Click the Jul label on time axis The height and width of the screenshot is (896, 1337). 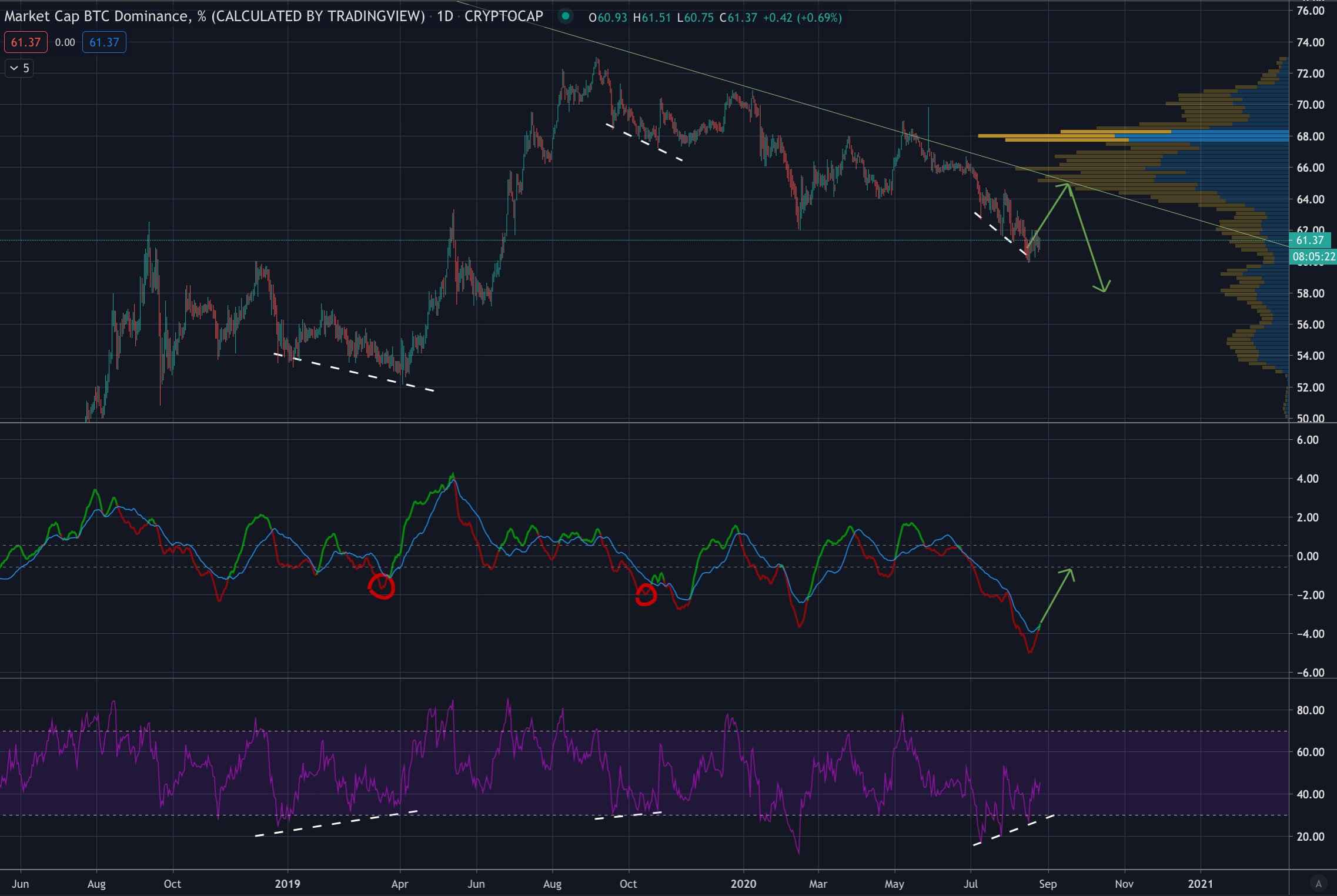pyautogui.click(x=971, y=884)
